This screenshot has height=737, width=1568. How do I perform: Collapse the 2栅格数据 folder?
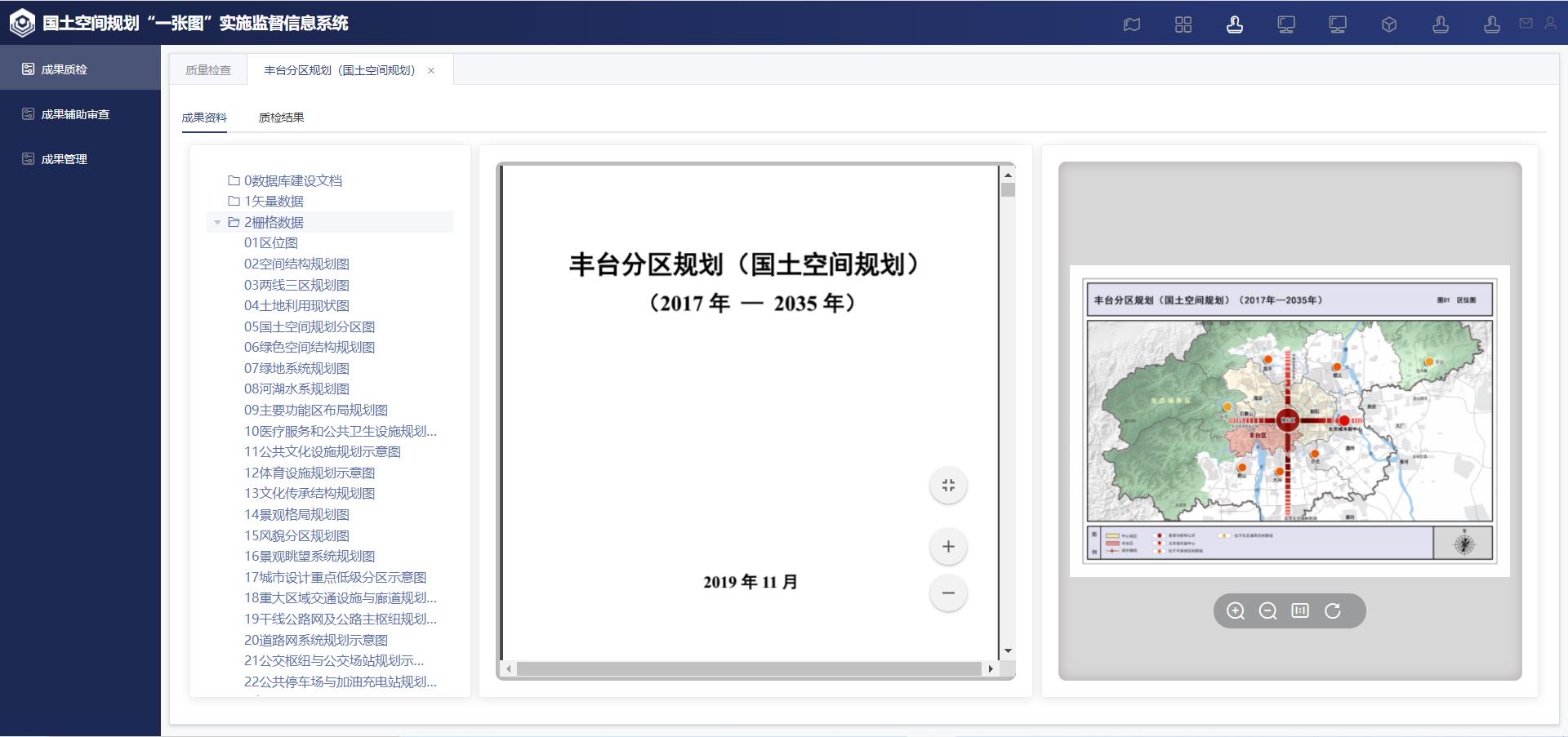(217, 222)
